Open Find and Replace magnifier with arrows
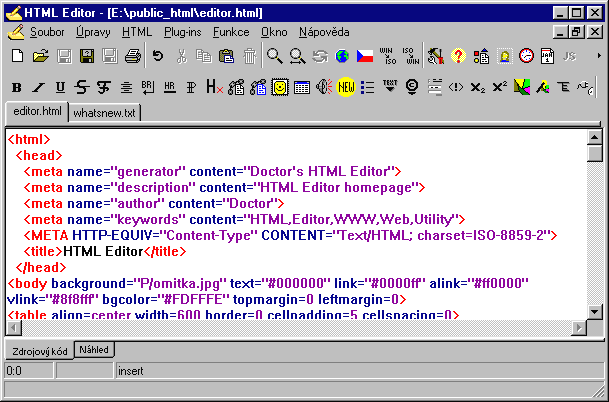The width and height of the screenshot is (609, 402). click(297, 56)
